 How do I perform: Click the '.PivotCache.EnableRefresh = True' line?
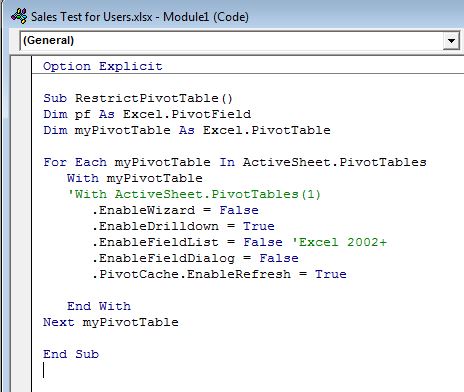[219, 274]
